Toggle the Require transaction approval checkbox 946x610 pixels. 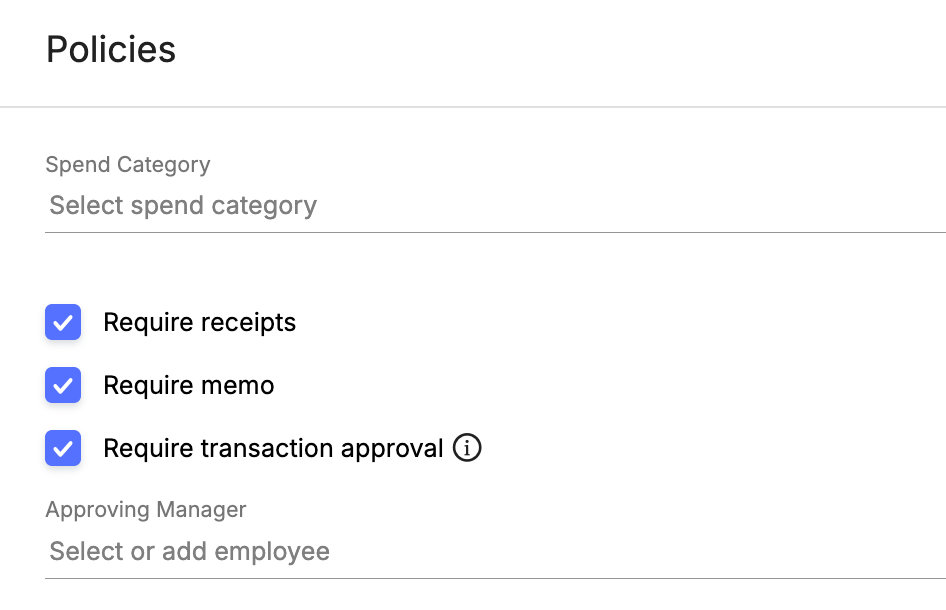point(63,448)
